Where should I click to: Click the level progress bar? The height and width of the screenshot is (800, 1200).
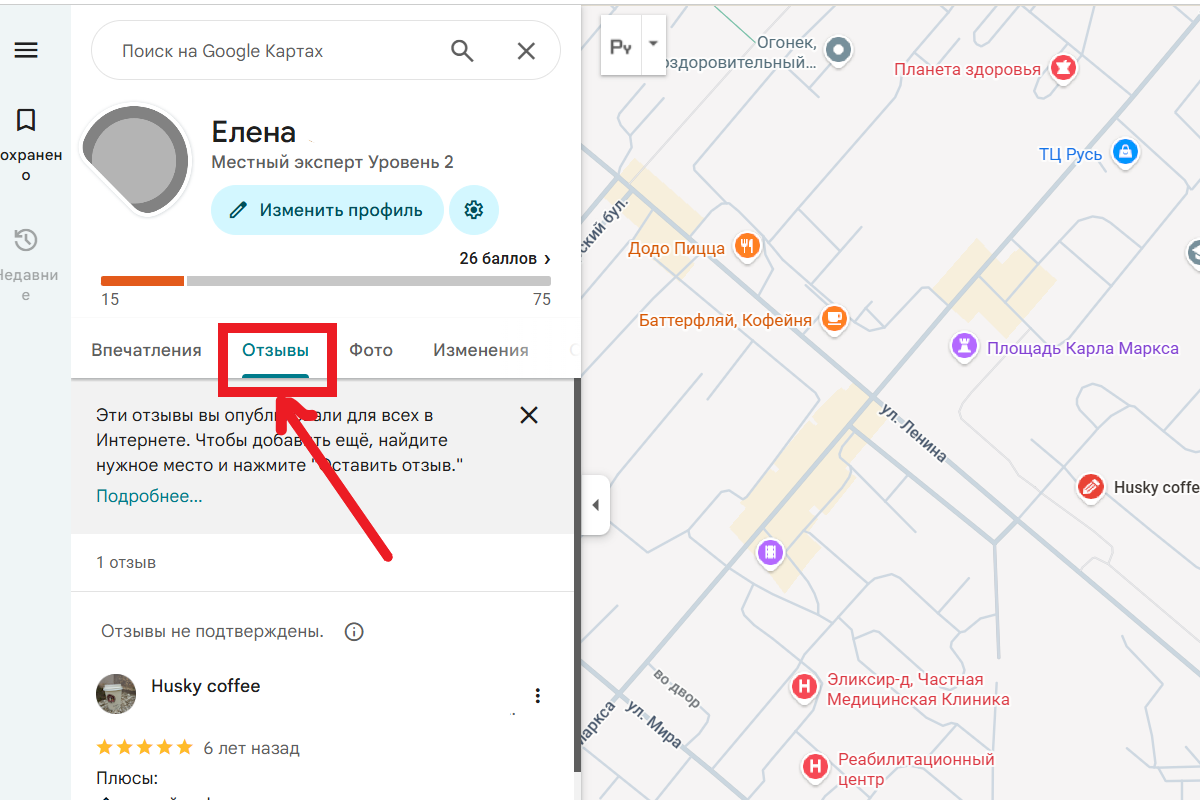pos(325,281)
